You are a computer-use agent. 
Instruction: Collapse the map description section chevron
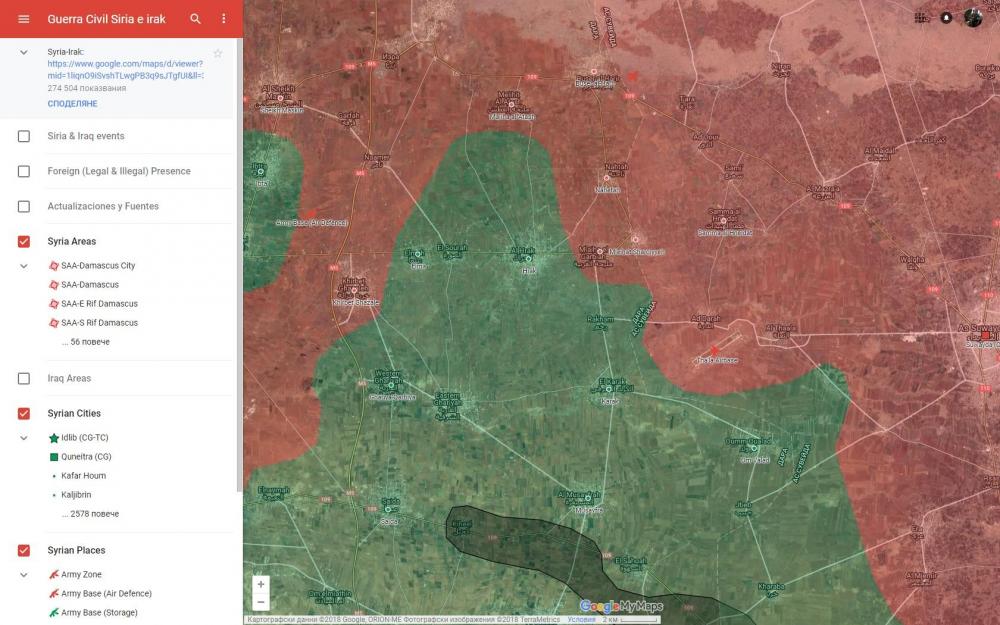pyautogui.click(x=24, y=52)
